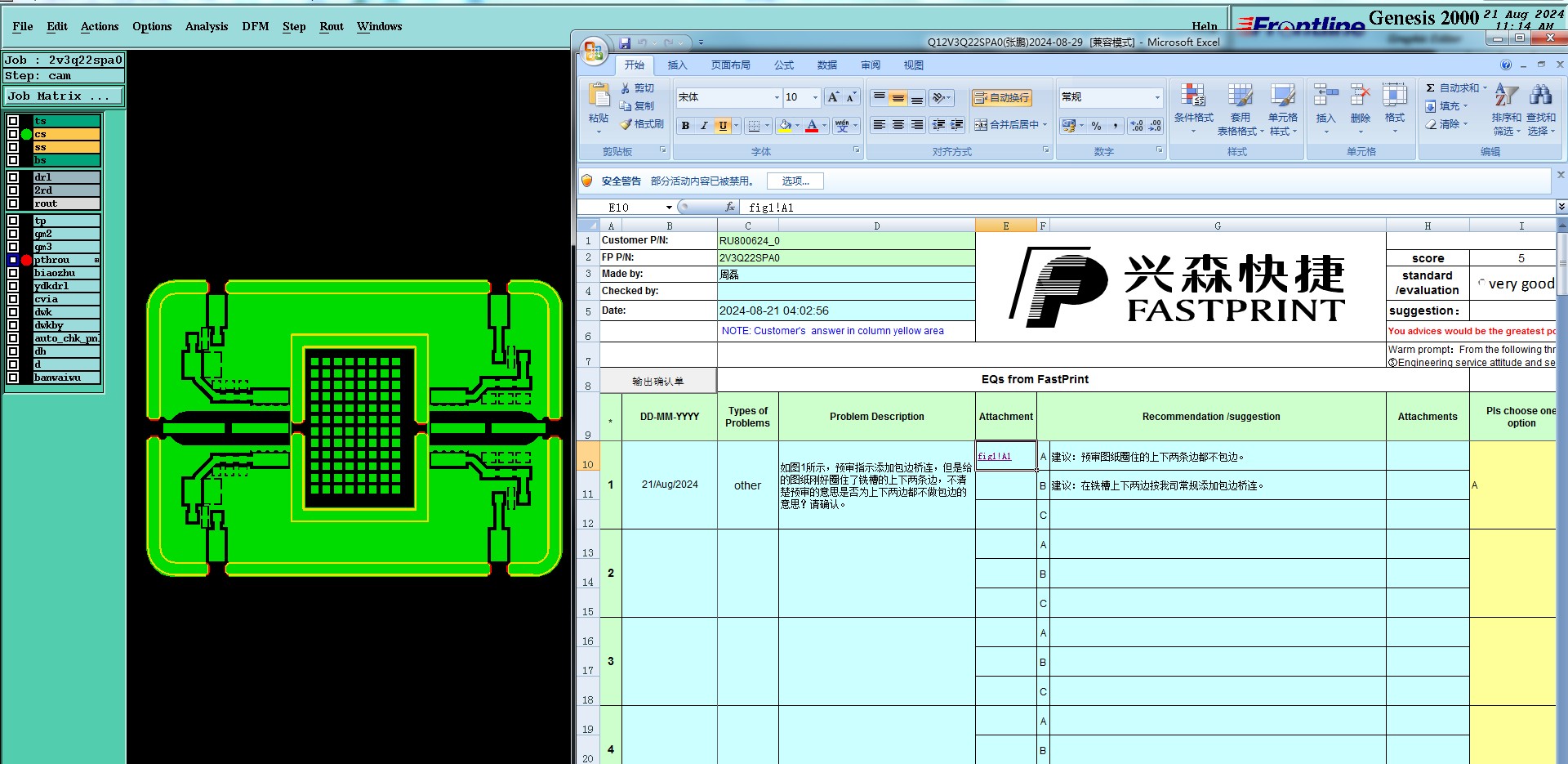Check the cs layer checkbox
Viewport: 1568px width, 764px height.
pos(13,134)
